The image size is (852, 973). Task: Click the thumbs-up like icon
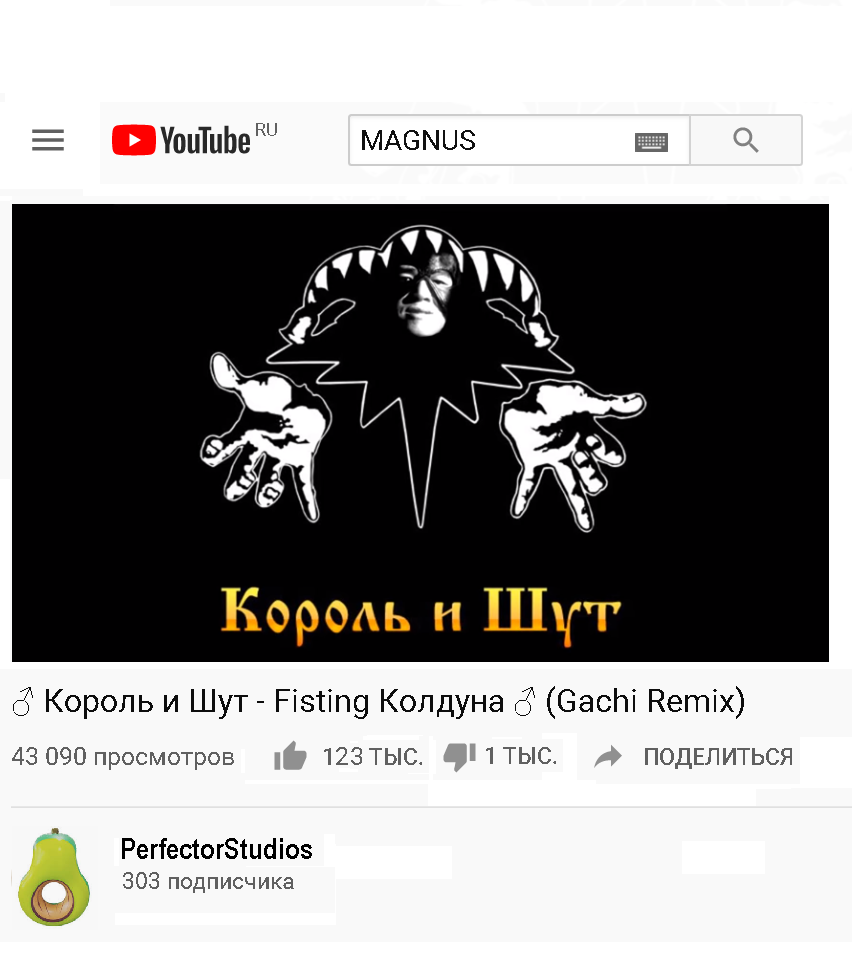pos(290,756)
